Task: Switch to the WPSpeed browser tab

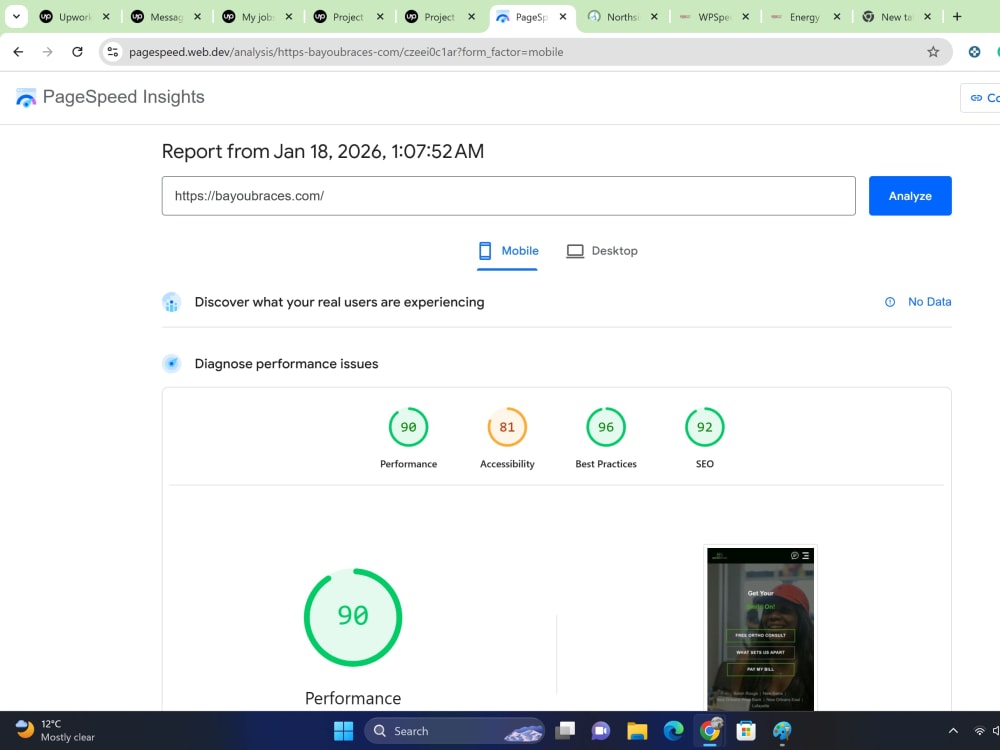Action: pos(714,17)
